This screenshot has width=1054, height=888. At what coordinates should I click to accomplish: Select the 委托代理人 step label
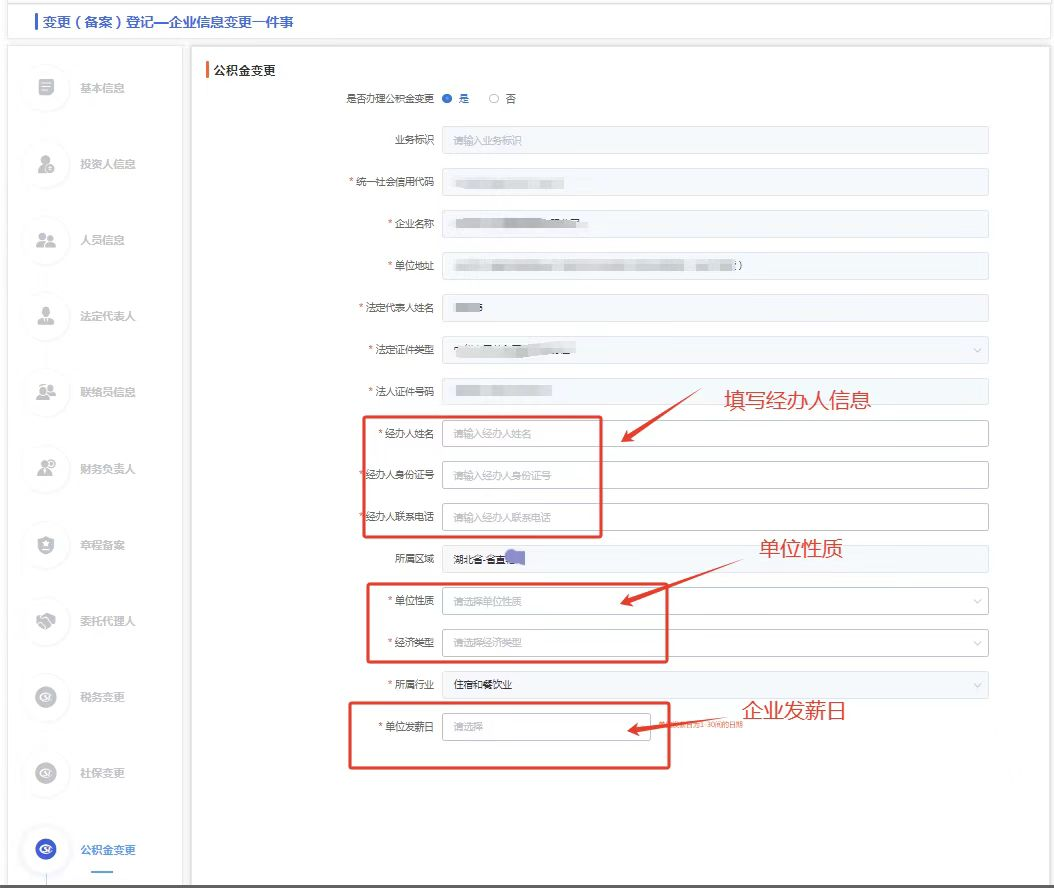[x=108, y=621]
